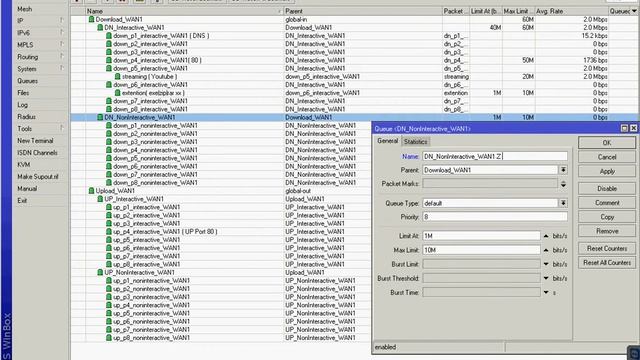The width and height of the screenshot is (640, 360).
Task: Click the icon next to down_p3_interactive_WAN1
Action: click(109, 52)
